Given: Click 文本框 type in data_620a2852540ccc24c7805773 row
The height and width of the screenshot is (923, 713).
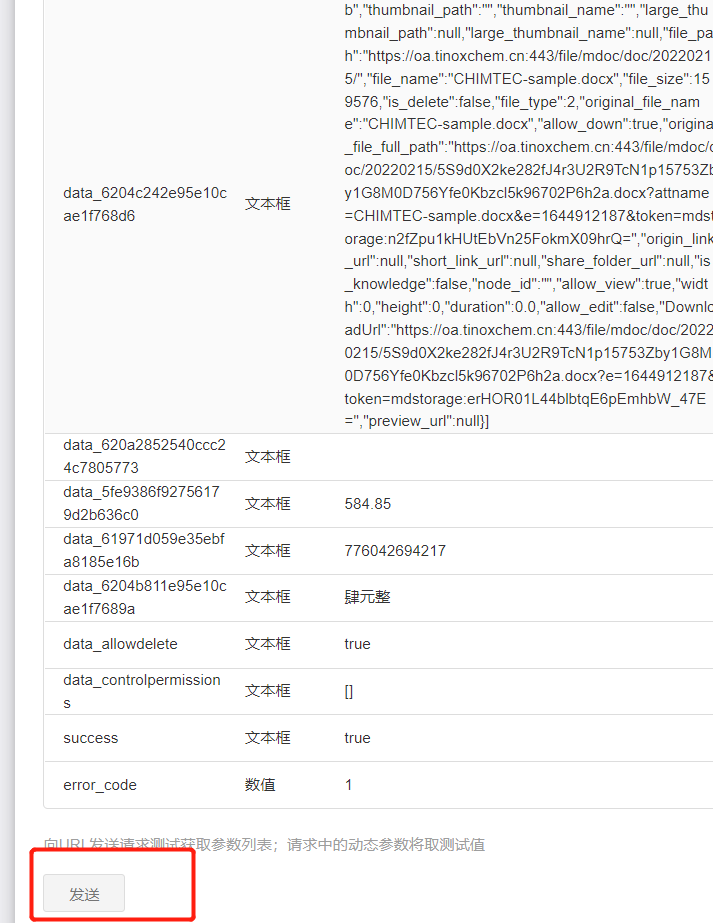Looking at the screenshot, I should (268, 457).
